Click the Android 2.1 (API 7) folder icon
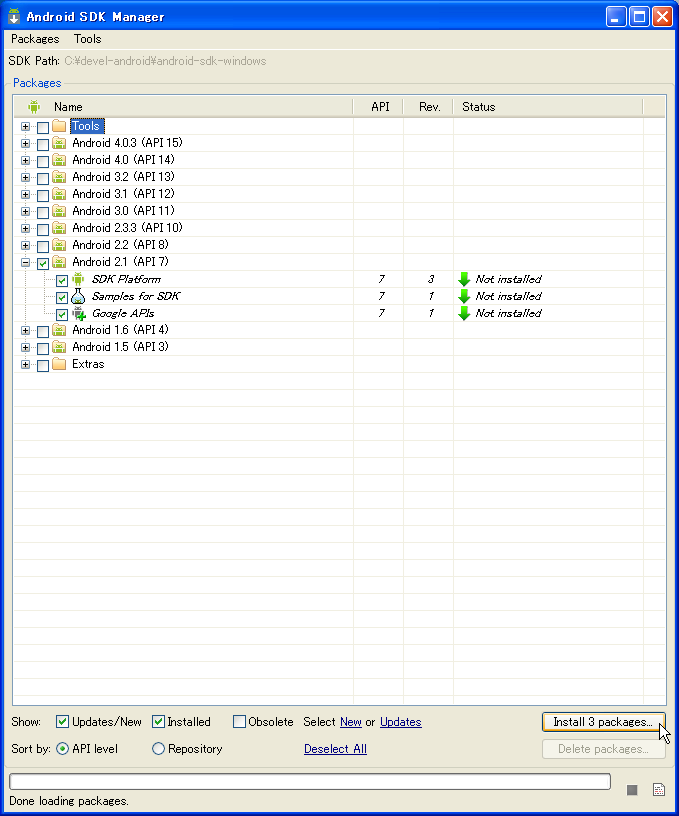This screenshot has height=816, width=679. point(59,262)
